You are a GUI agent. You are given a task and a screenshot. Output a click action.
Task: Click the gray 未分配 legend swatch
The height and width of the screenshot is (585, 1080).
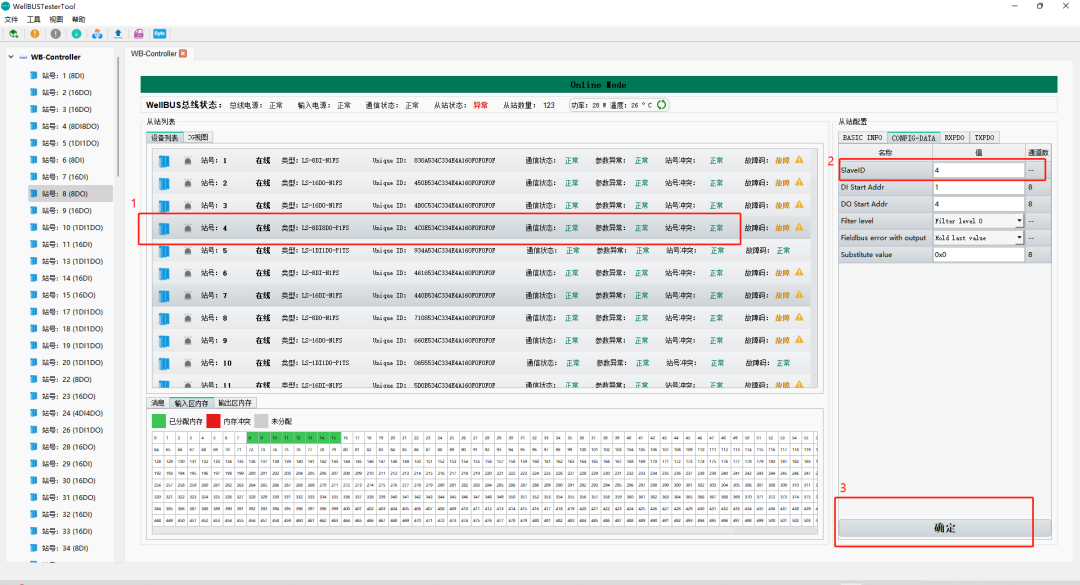[261, 421]
